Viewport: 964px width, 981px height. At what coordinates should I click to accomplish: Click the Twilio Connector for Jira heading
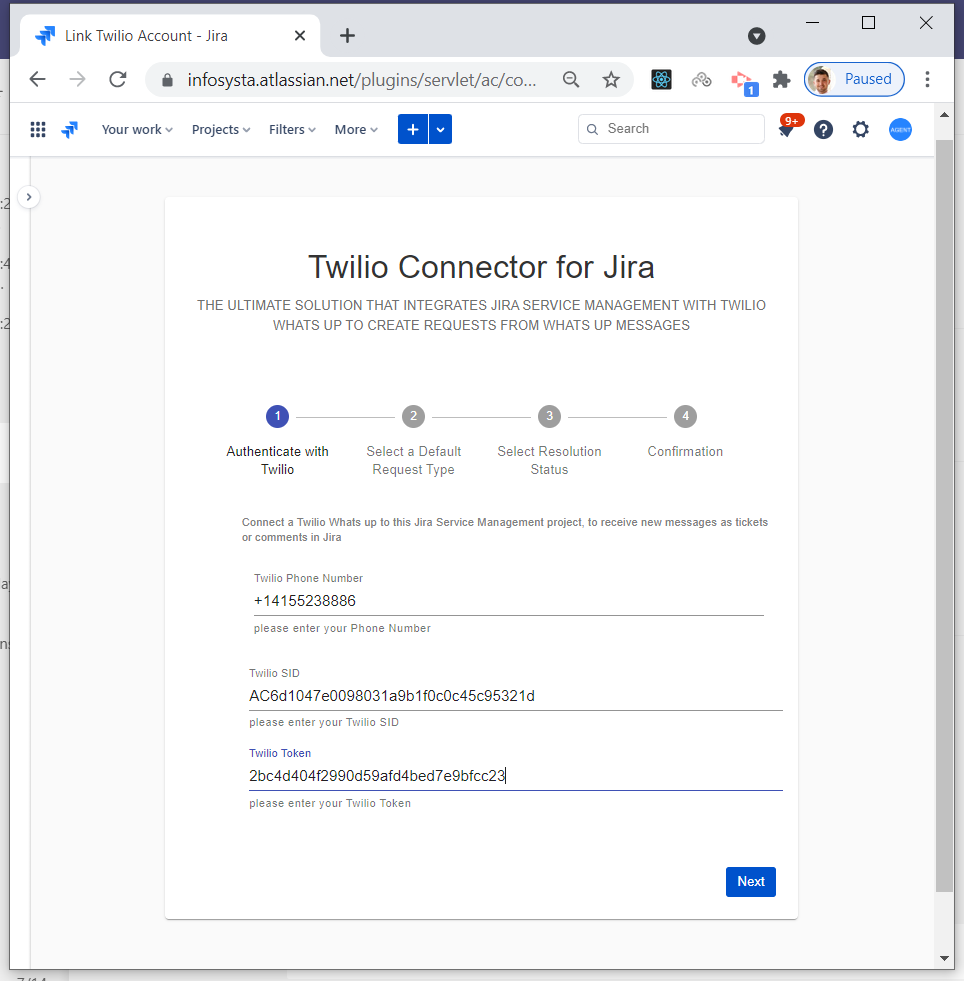pyautogui.click(x=481, y=267)
